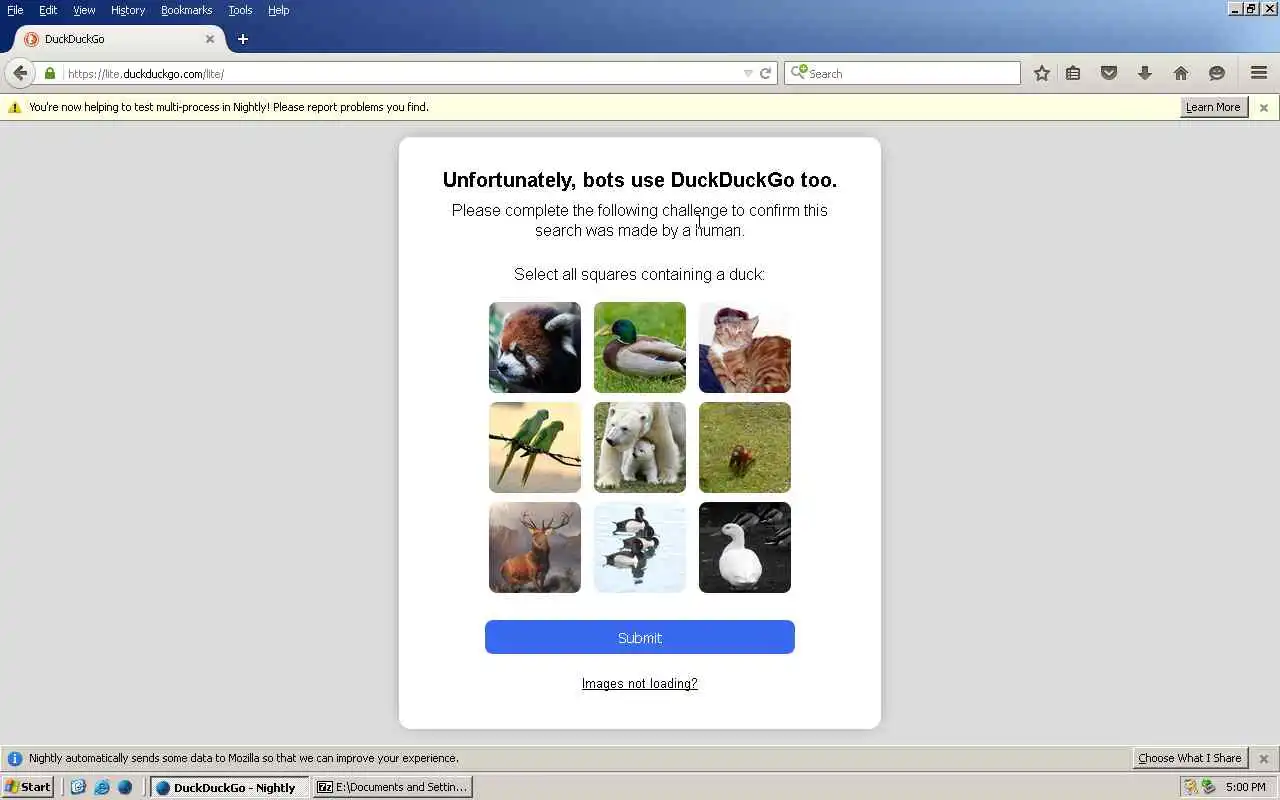
Task: Dismiss the multi-process notification bar
Action: (1264, 107)
